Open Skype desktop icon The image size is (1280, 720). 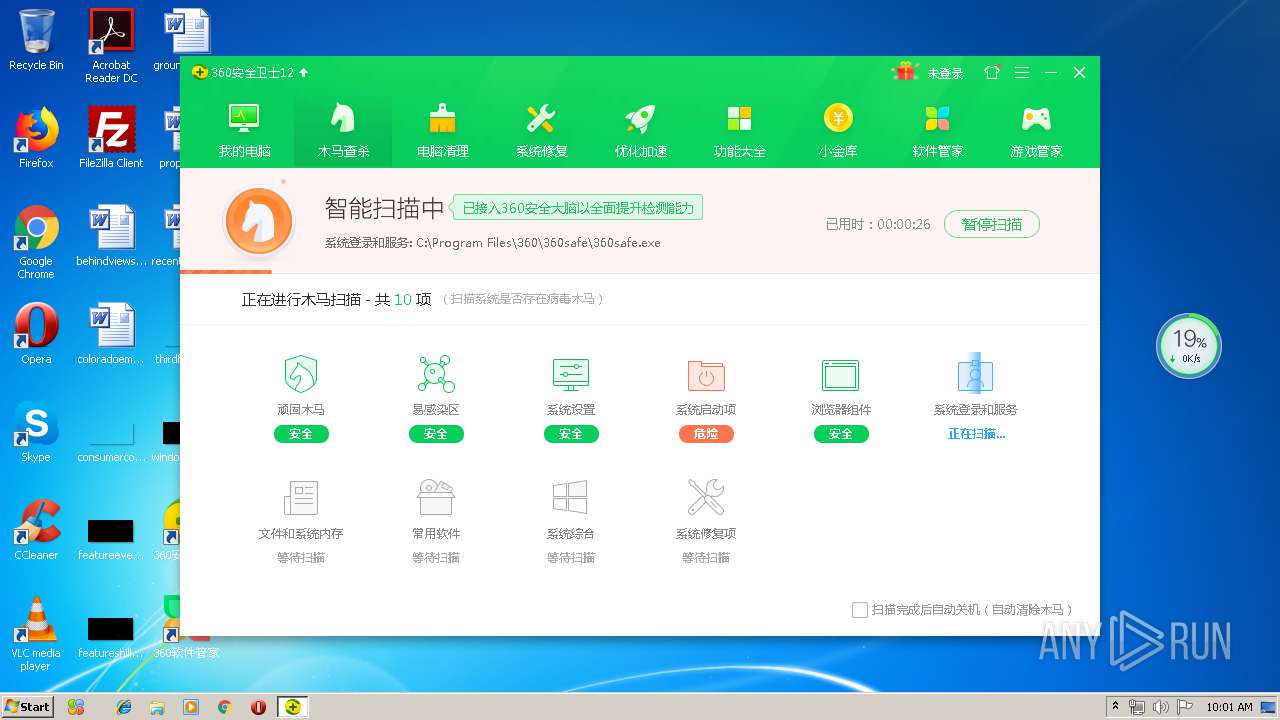point(36,432)
